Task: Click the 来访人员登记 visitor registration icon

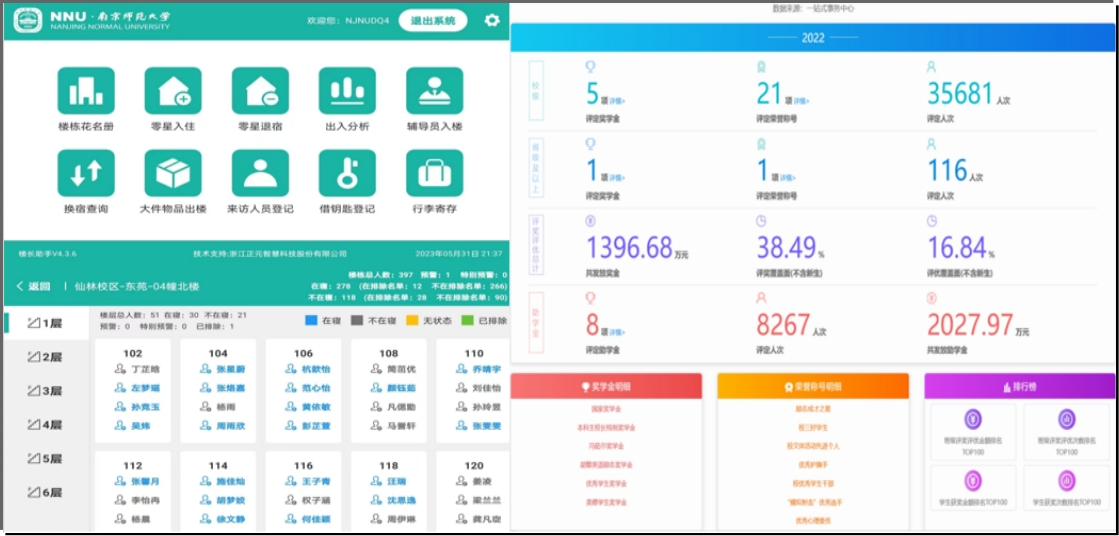Action: tap(260, 174)
